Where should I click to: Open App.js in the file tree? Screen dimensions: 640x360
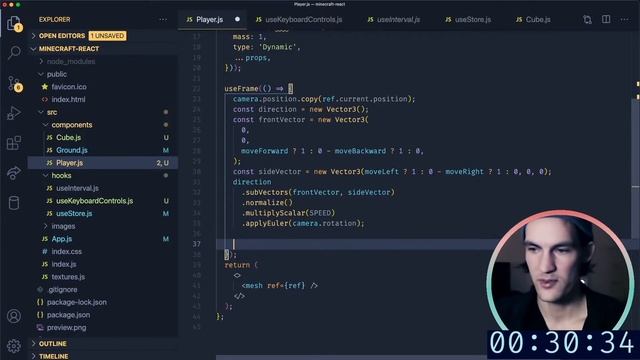(62, 238)
